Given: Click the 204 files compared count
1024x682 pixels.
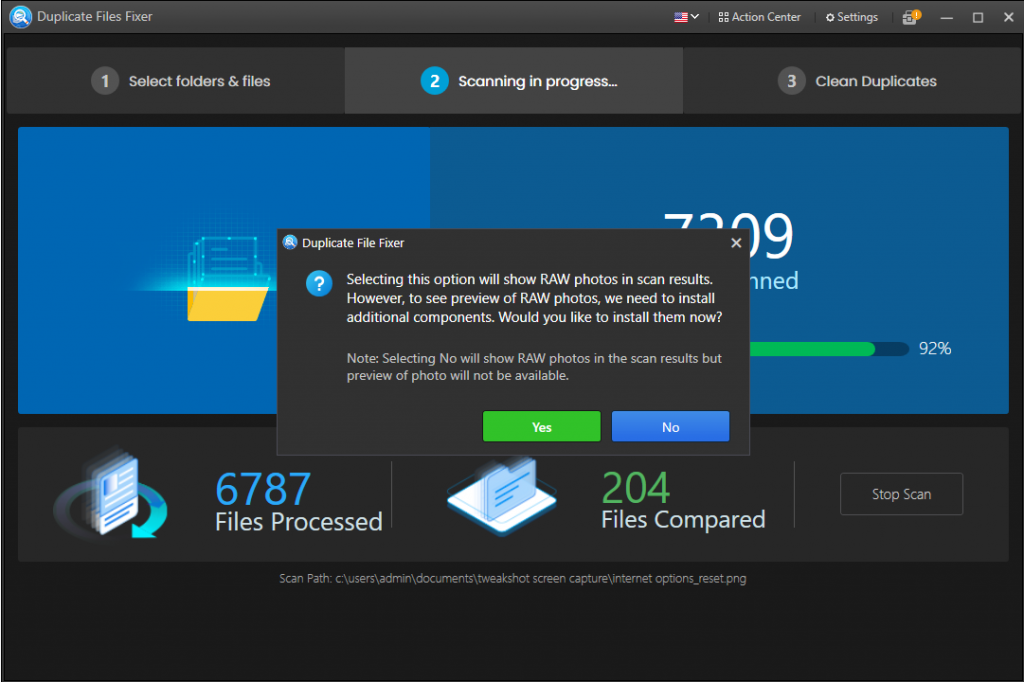Looking at the screenshot, I should (635, 487).
